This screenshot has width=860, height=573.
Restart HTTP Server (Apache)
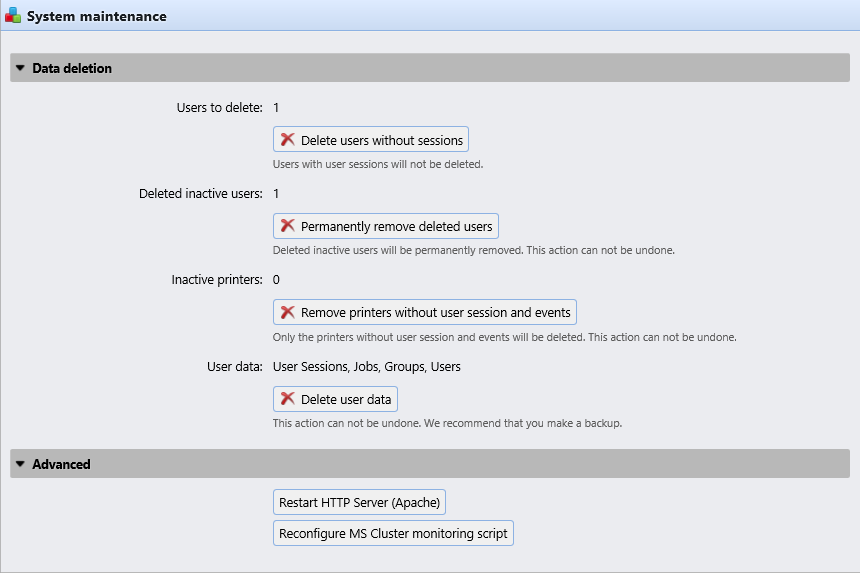tap(359, 502)
